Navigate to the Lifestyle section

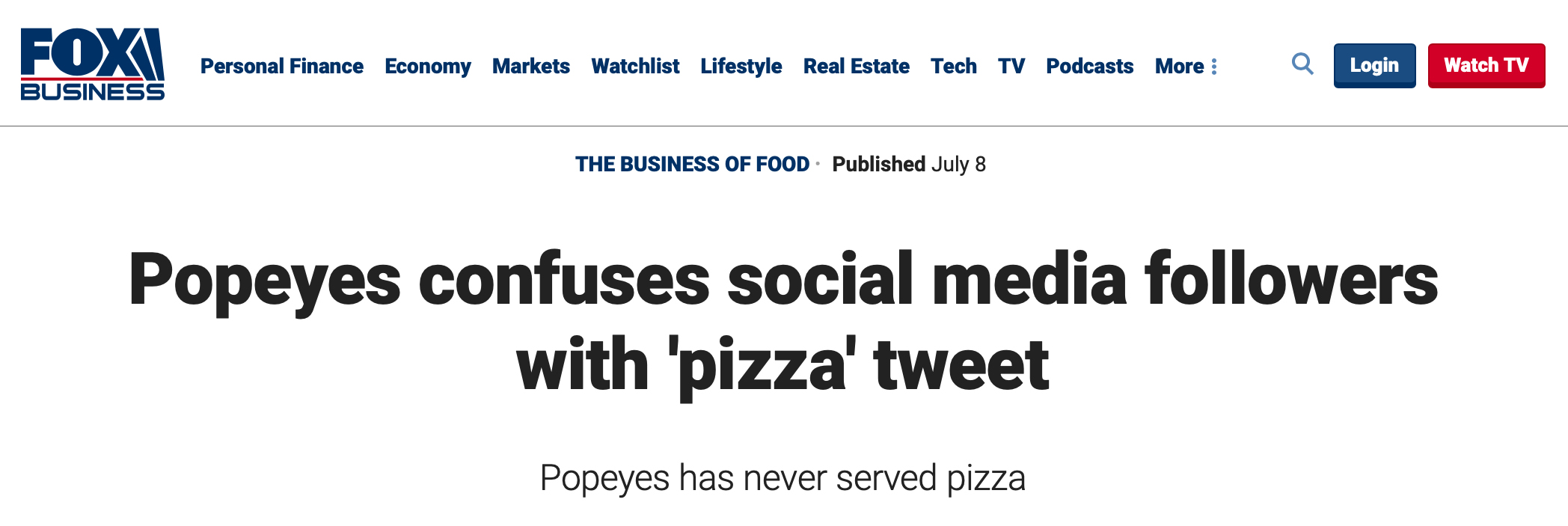coord(741,67)
